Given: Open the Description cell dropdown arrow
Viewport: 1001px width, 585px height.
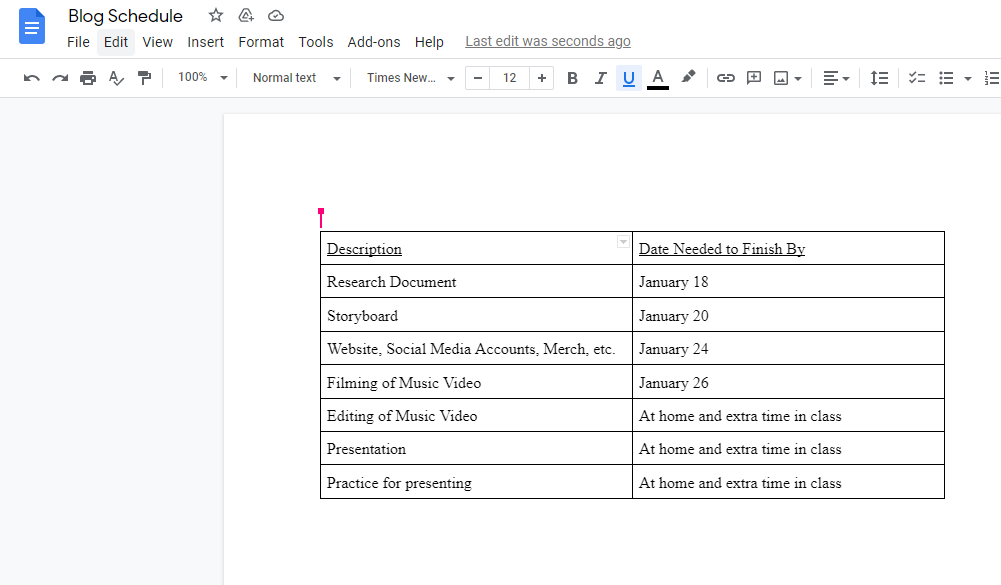Looking at the screenshot, I should point(623,241).
